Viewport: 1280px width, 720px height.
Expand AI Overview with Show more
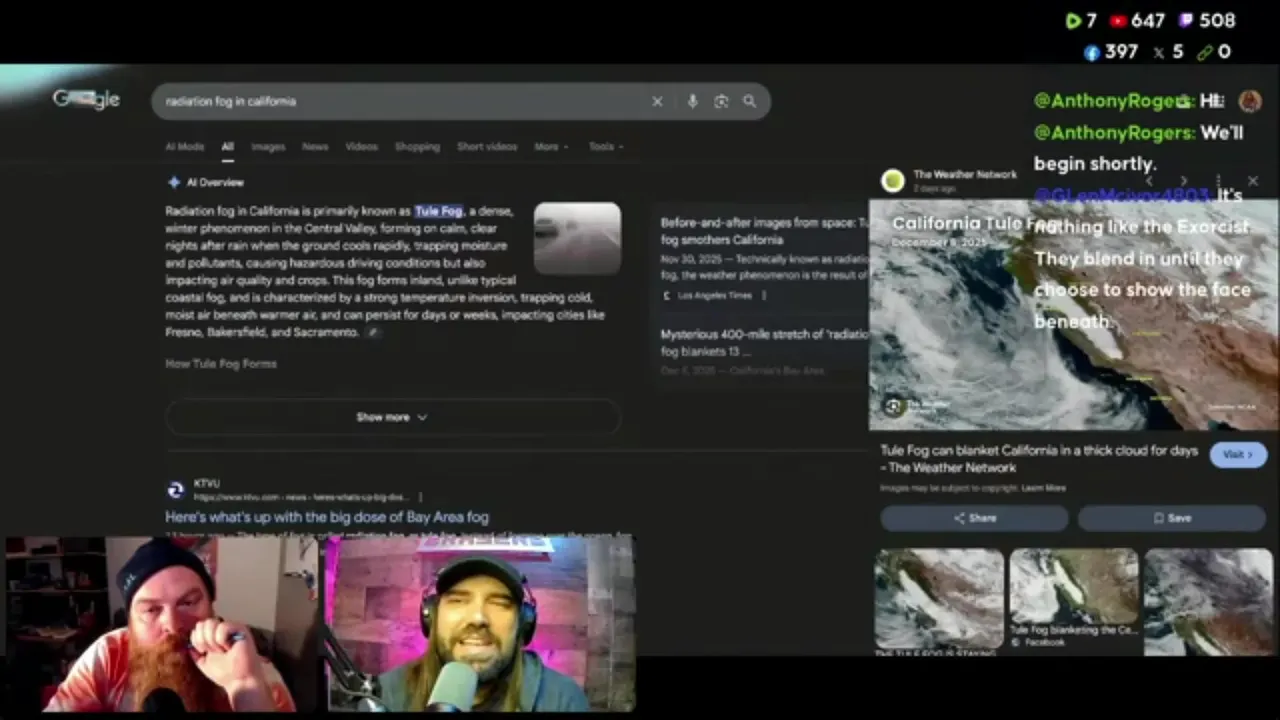click(x=392, y=417)
